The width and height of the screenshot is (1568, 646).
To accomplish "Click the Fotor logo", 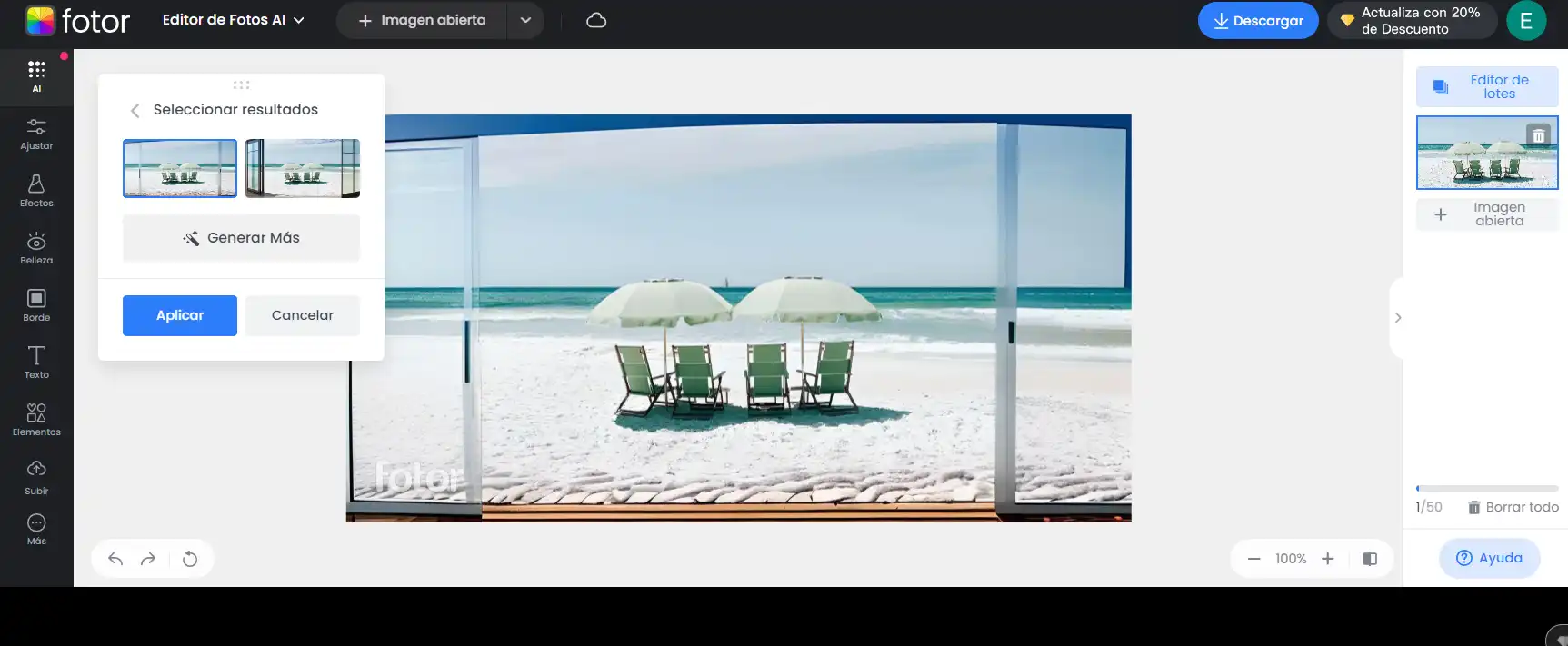I will [x=77, y=20].
